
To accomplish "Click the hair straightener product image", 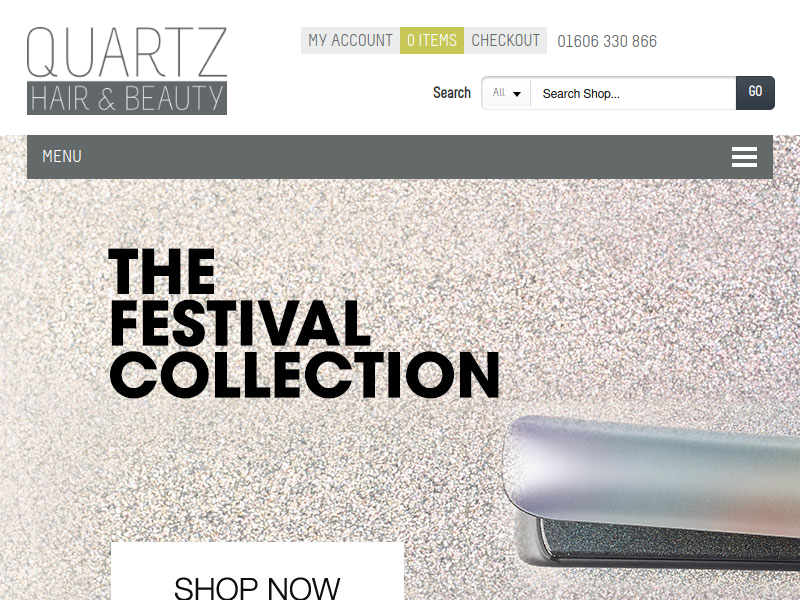I will 652,492.
